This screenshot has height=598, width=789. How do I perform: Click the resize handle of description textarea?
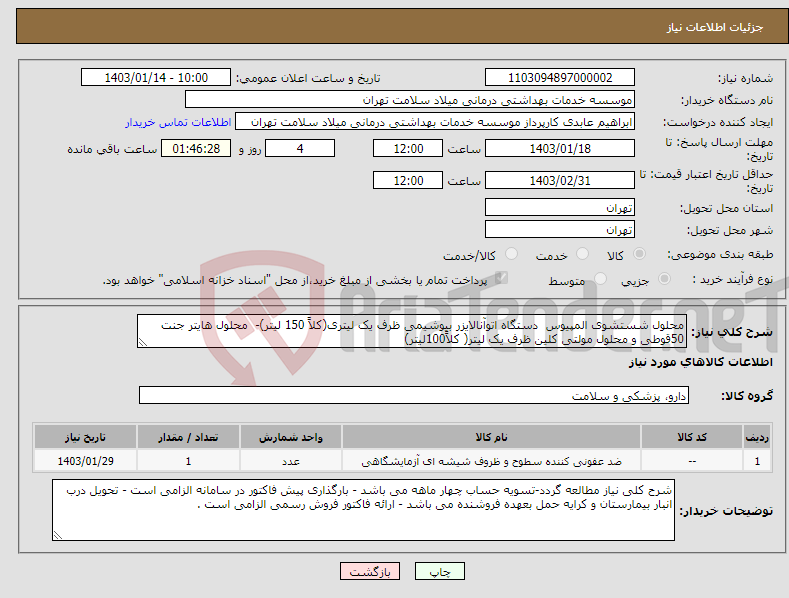click(142, 343)
